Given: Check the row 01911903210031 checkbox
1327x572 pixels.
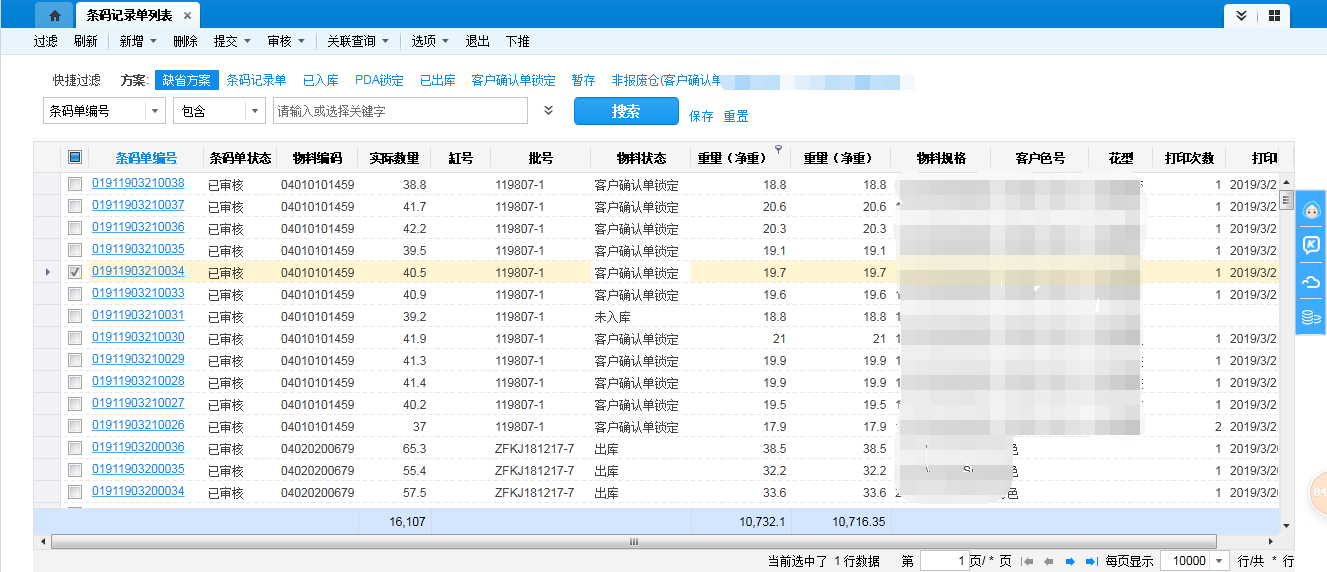Looking at the screenshot, I should (x=75, y=317).
